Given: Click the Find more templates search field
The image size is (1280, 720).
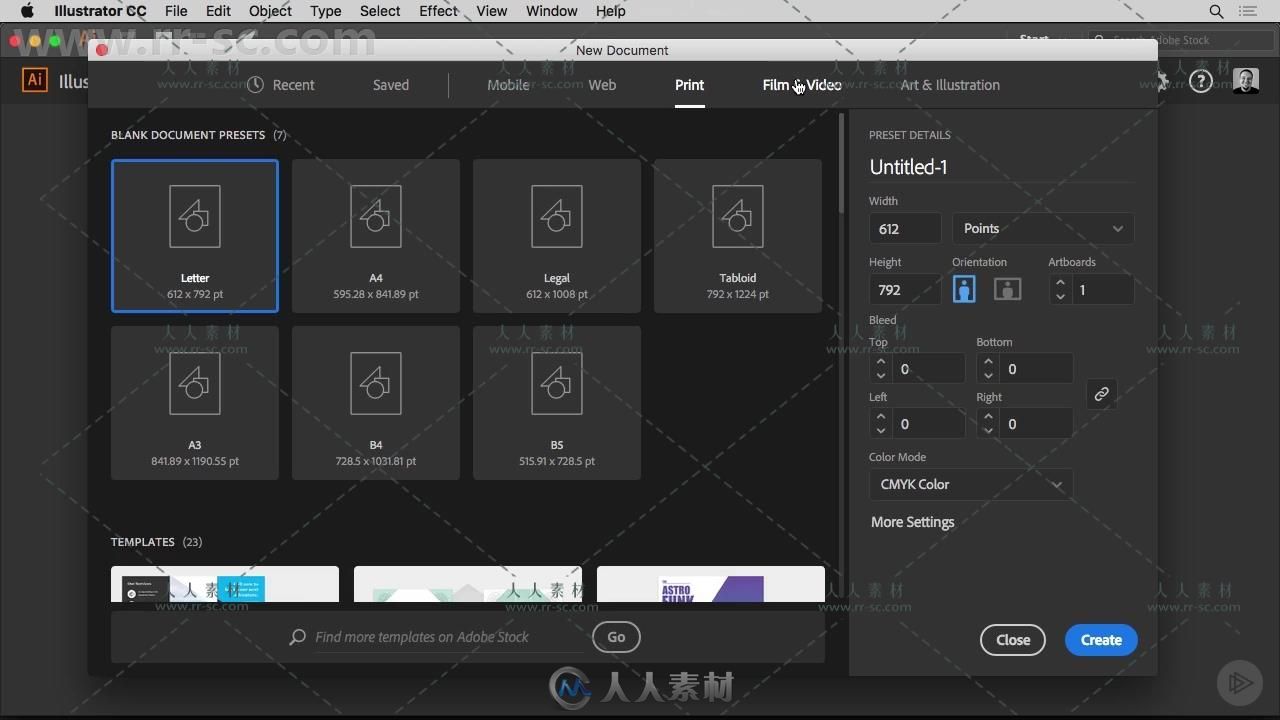Looking at the screenshot, I should pos(448,637).
